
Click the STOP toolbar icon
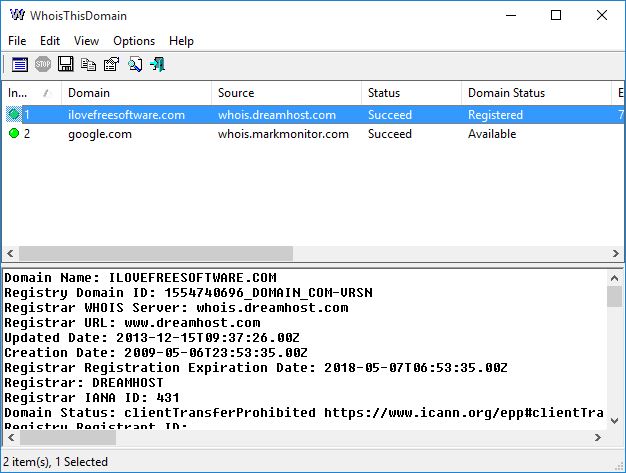pyautogui.click(x=43, y=64)
